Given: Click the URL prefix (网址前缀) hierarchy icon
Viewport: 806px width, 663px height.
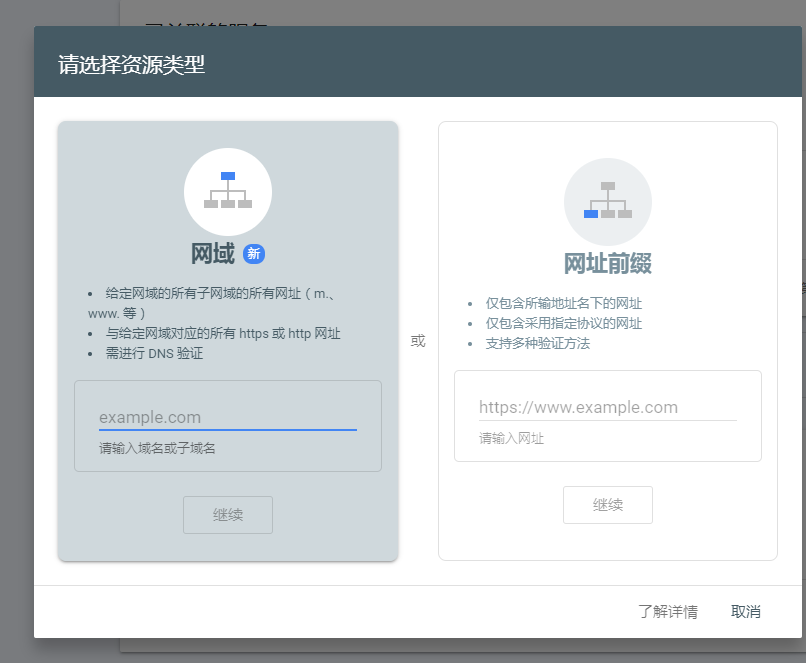Looking at the screenshot, I should point(607,201).
